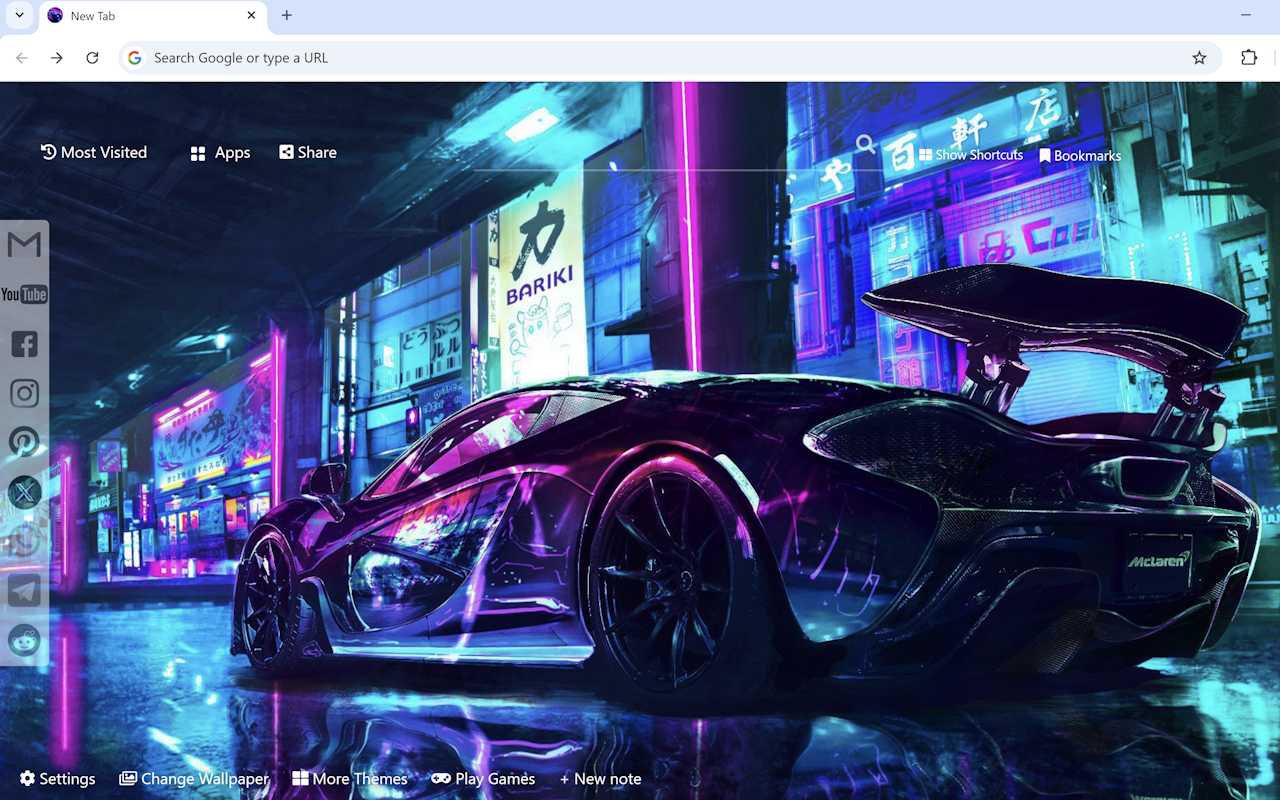Open Telegram from the sidebar
1280x800 pixels.
point(24,590)
